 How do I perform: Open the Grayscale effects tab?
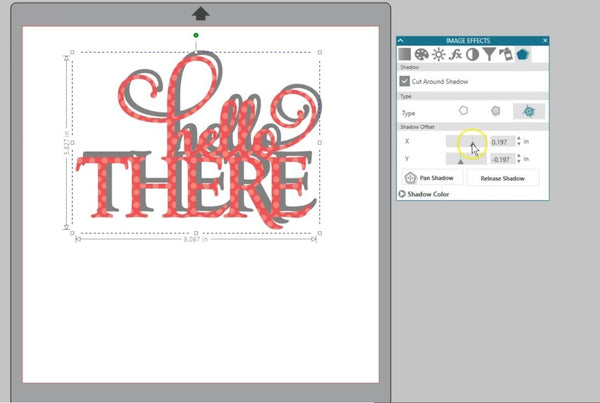(404, 54)
